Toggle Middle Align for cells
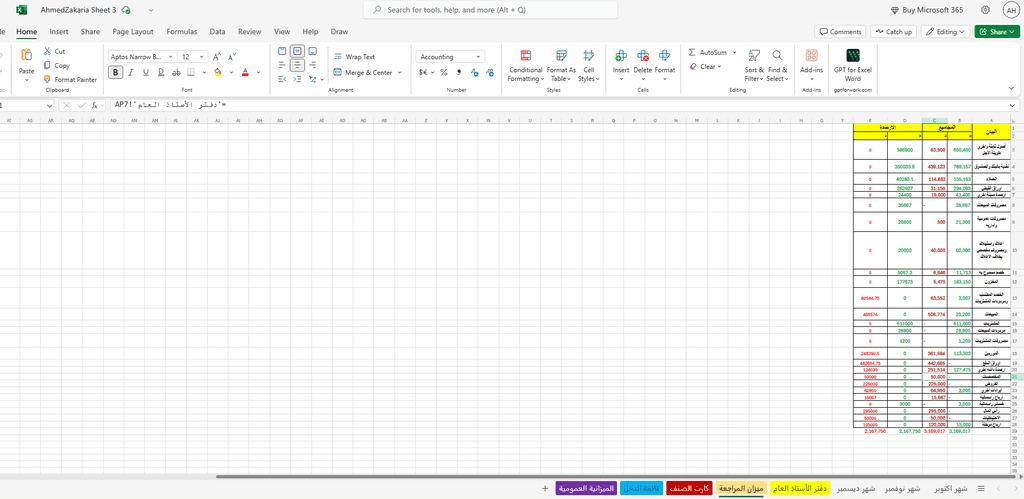Image resolution: width=1024 pixels, height=499 pixels. [x=298, y=51]
